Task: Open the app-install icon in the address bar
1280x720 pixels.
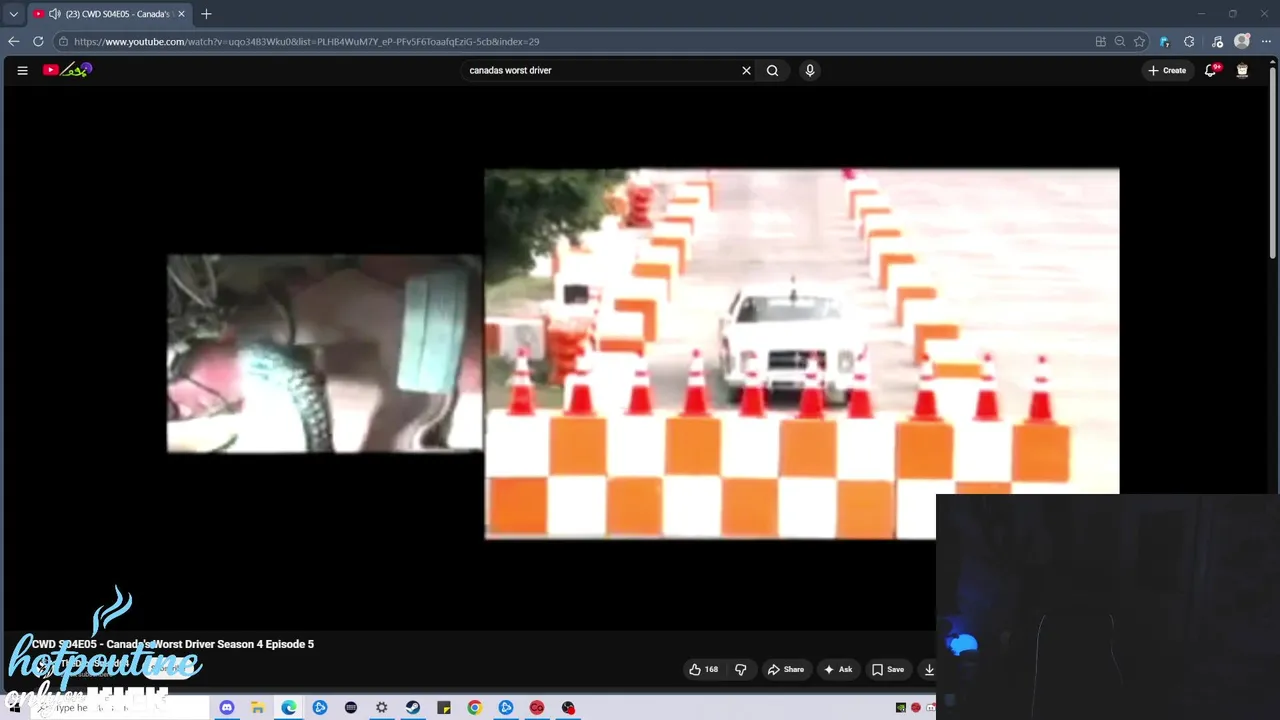Action: 1100,41
